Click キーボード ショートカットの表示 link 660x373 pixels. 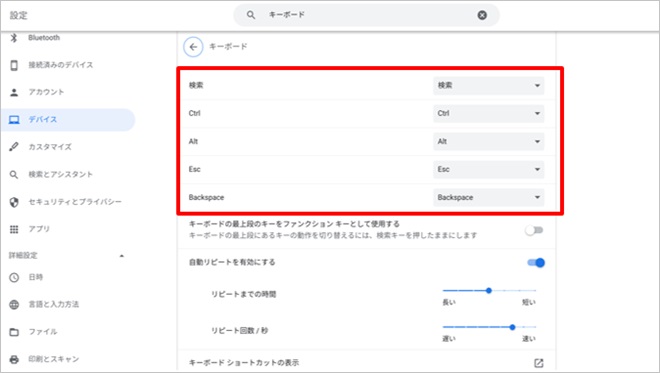[x=244, y=362]
